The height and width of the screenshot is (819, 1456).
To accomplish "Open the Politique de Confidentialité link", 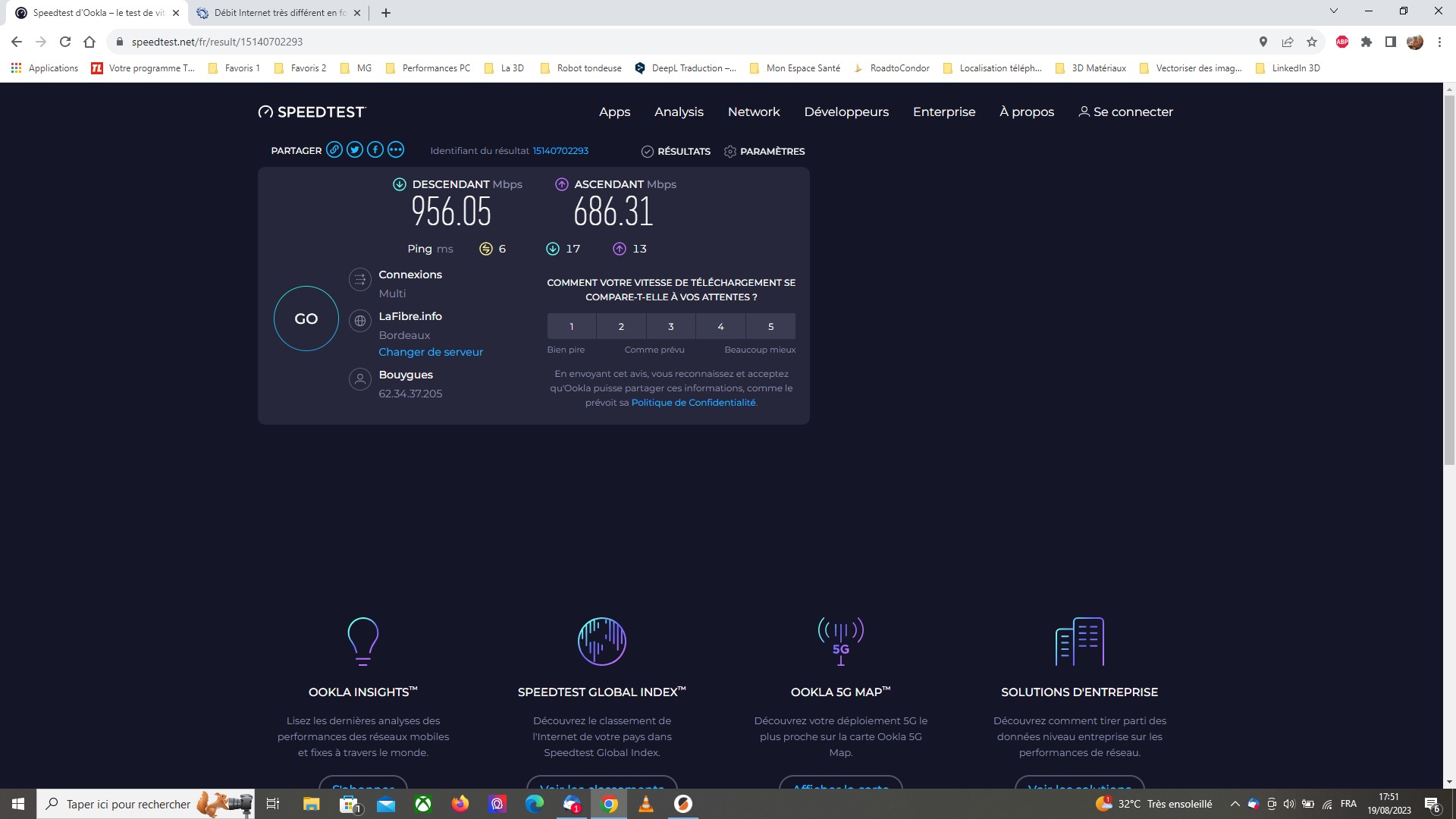I will pos(693,403).
